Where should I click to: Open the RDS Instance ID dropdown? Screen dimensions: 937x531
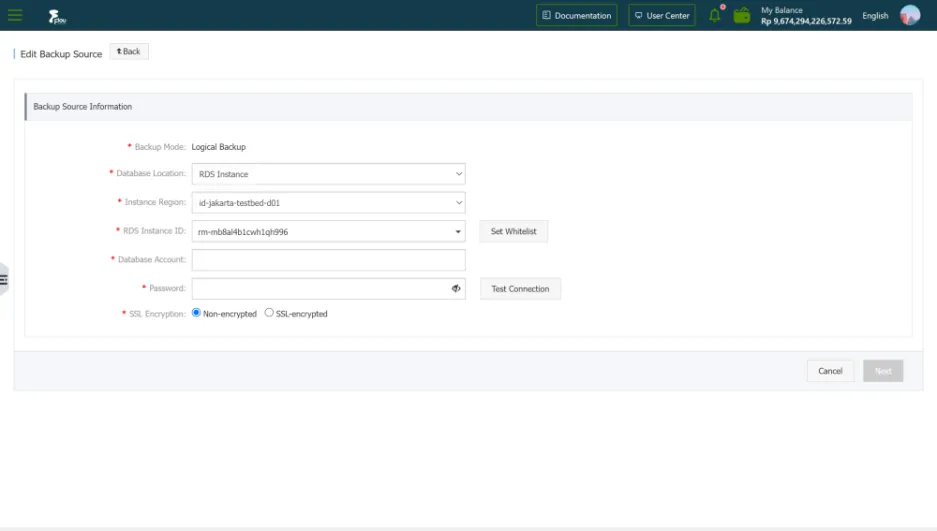point(328,231)
